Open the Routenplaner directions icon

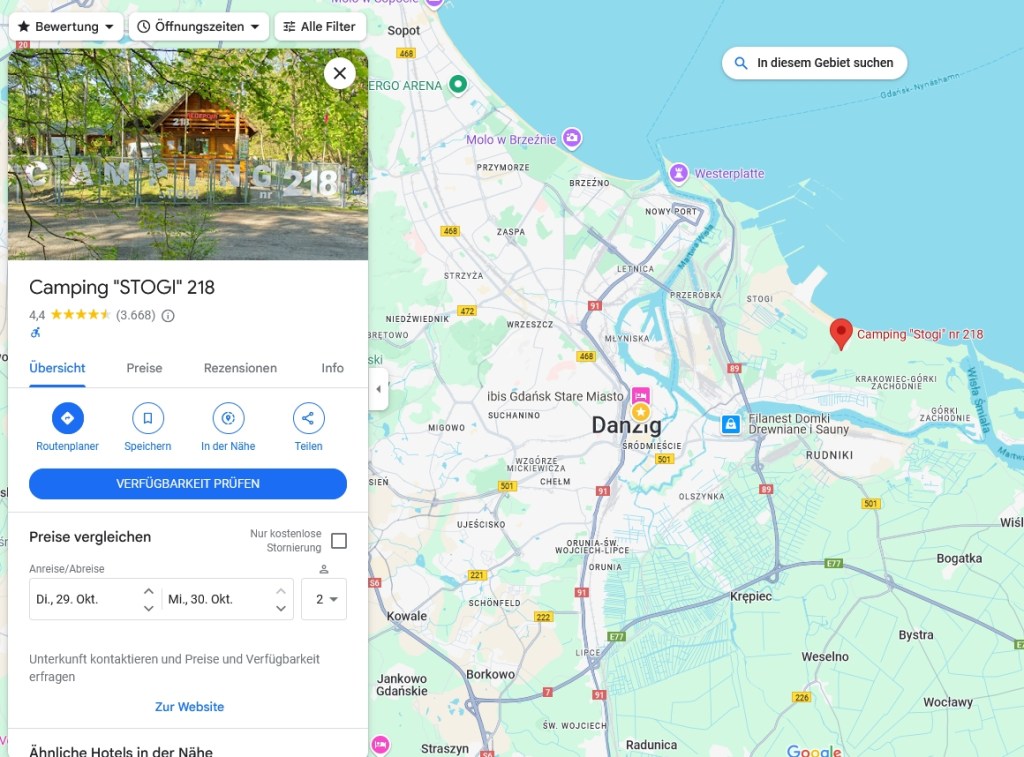tap(67, 418)
